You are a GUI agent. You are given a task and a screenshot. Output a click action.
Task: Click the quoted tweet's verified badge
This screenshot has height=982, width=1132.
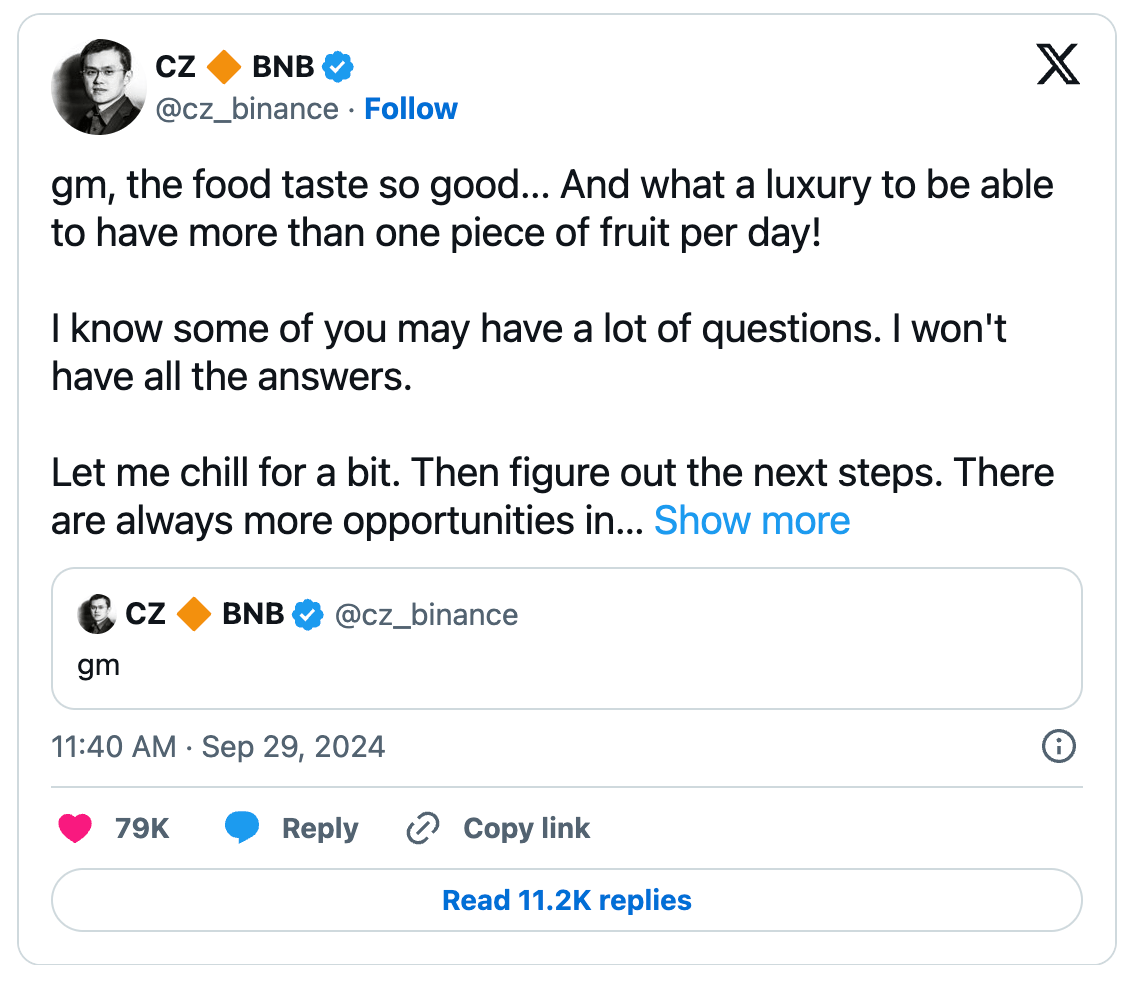308,614
